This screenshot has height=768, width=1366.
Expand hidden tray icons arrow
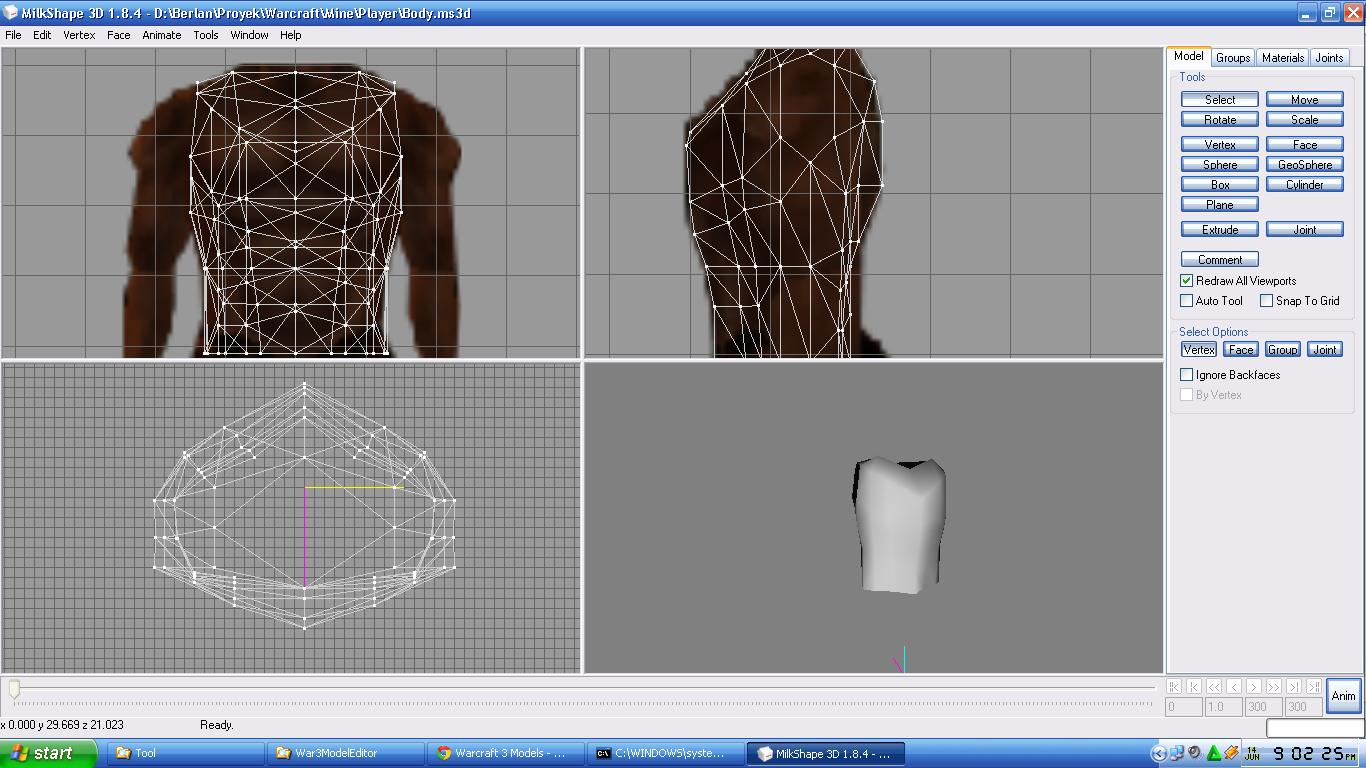pos(1159,753)
